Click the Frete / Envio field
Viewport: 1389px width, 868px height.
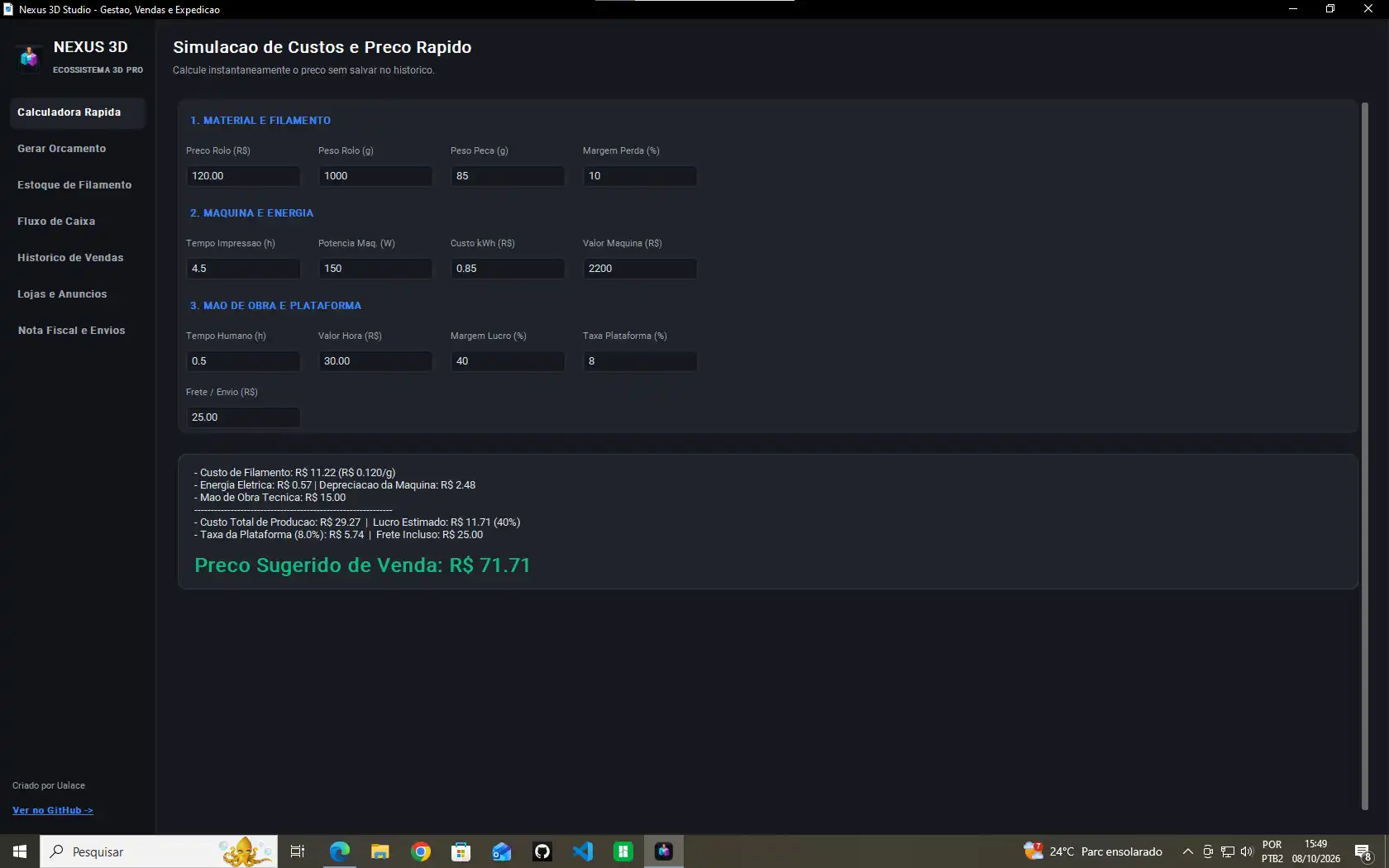243,417
